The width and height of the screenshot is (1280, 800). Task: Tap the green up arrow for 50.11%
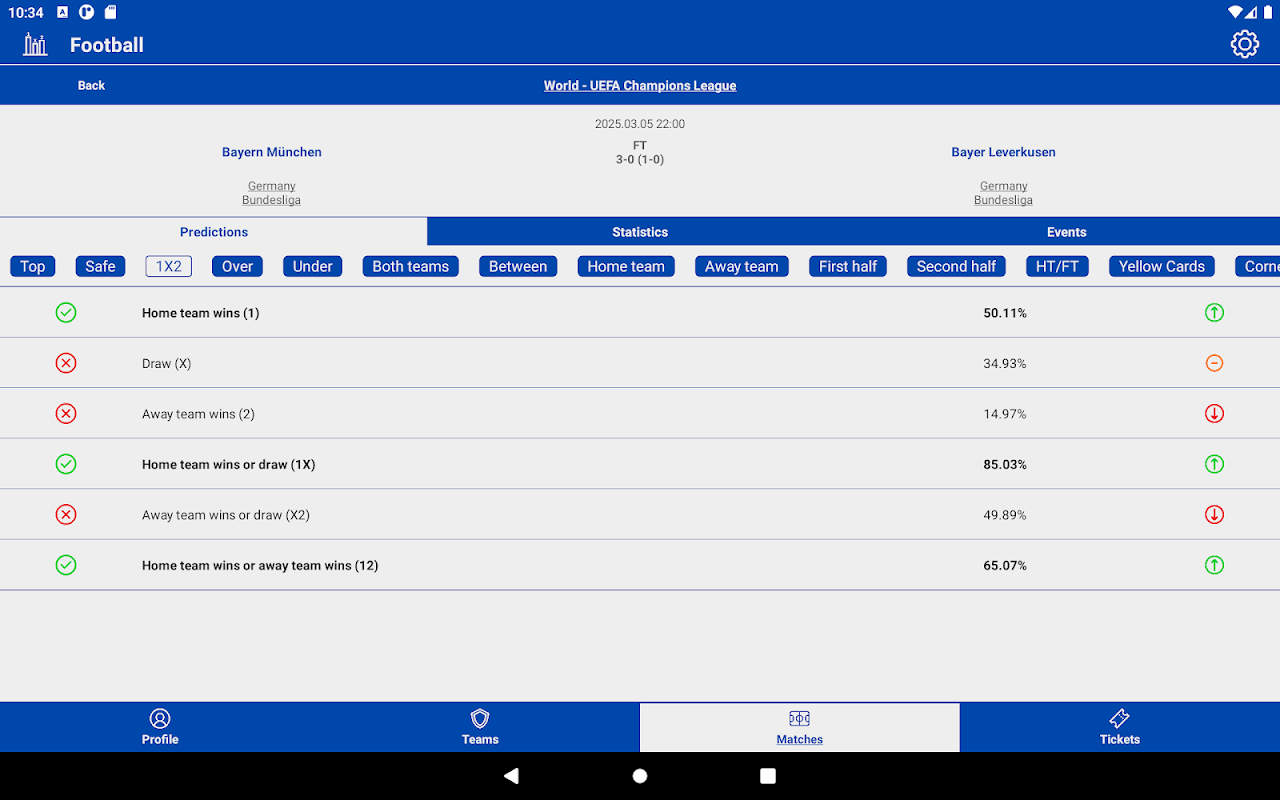click(1214, 313)
